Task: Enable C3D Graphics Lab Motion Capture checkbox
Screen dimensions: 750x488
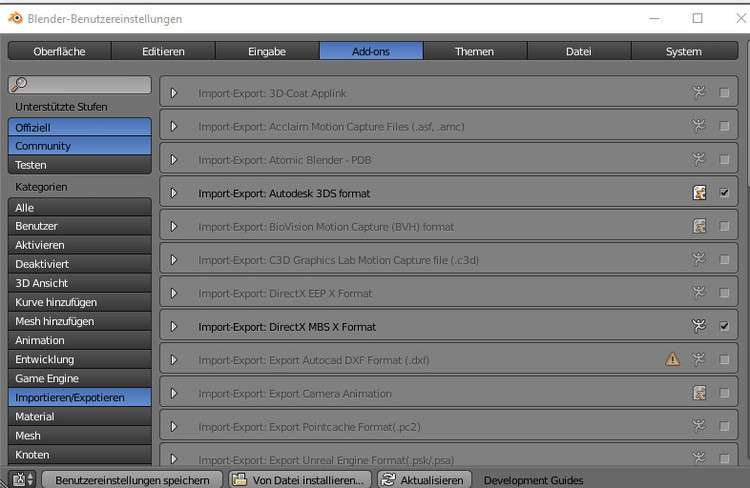Action: (x=724, y=259)
